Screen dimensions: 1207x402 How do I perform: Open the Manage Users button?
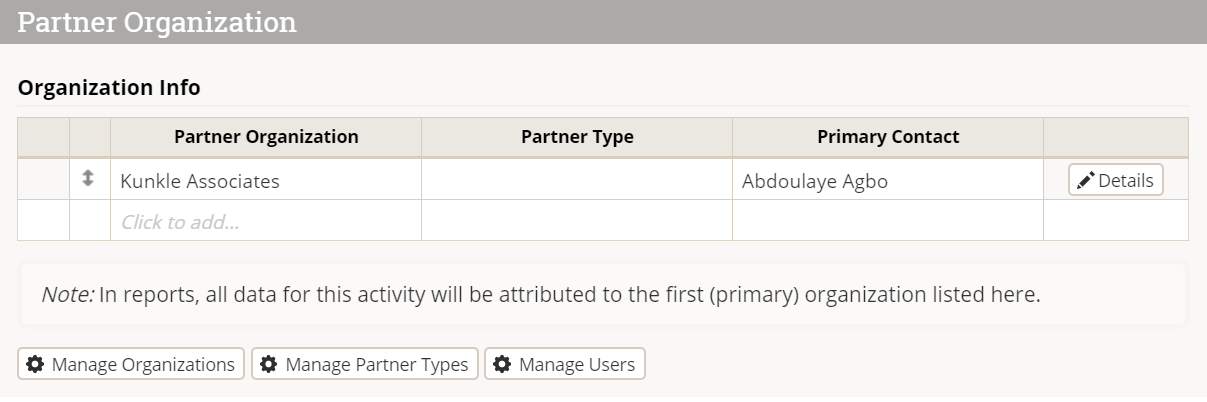565,364
